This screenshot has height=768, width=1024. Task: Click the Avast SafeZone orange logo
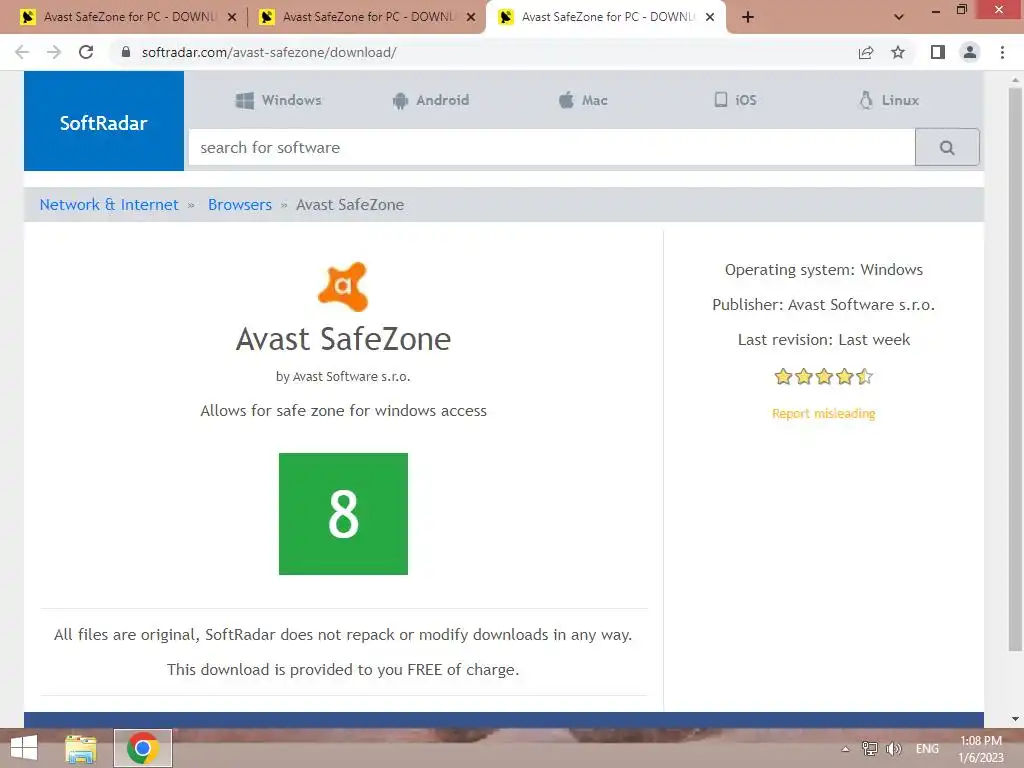(x=344, y=287)
